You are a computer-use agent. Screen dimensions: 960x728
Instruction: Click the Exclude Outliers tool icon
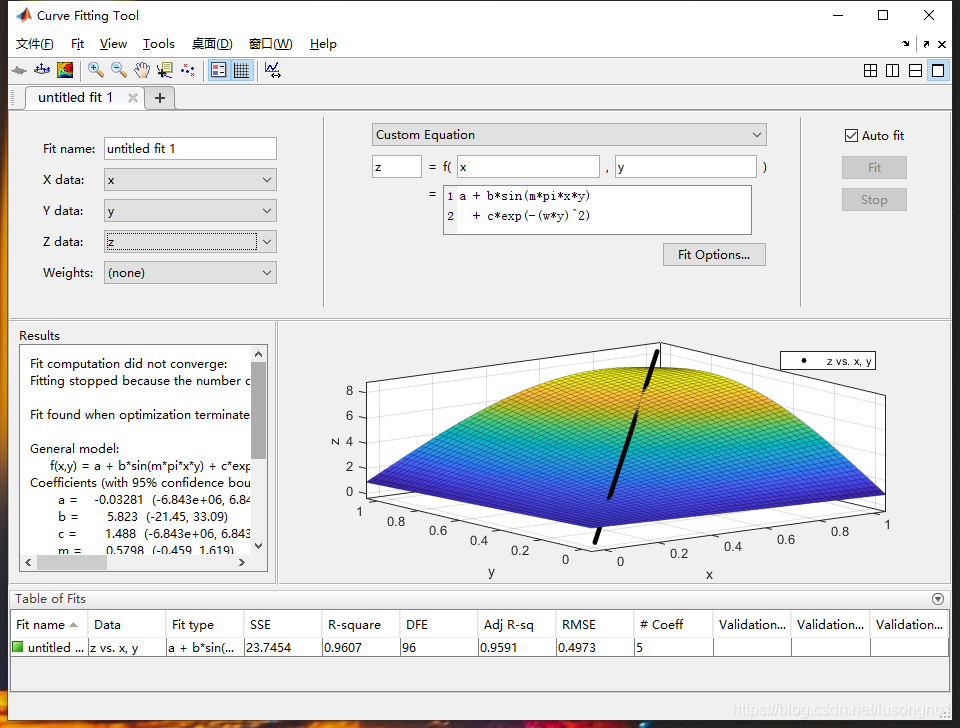tap(187, 70)
